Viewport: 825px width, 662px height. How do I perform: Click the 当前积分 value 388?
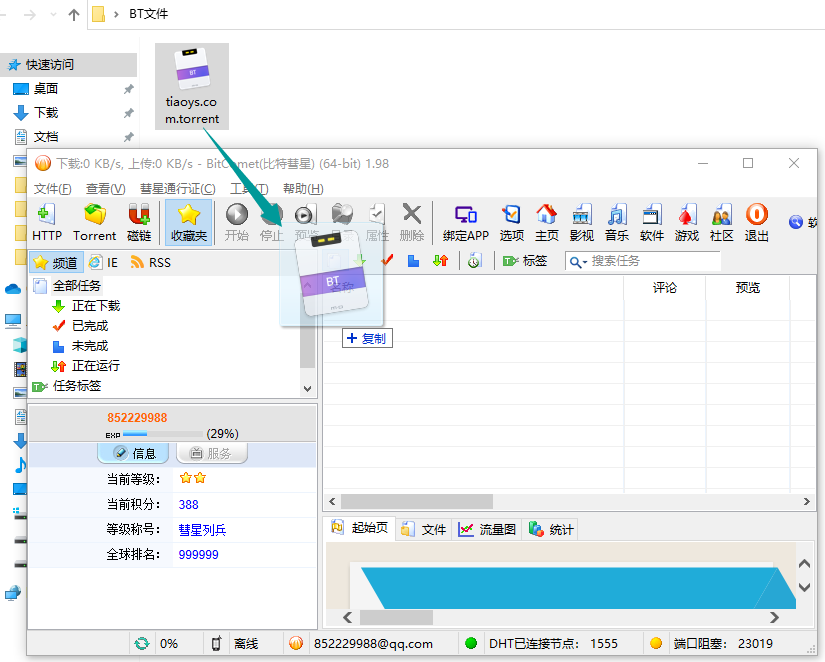point(188,505)
